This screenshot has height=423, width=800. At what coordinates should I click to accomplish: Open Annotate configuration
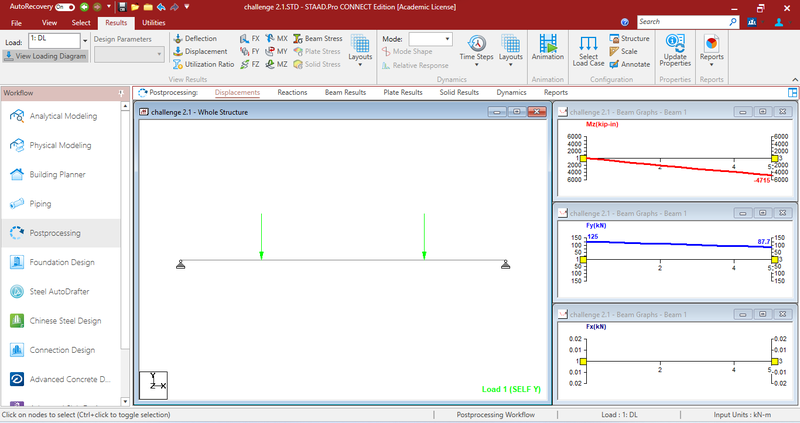tap(630, 64)
